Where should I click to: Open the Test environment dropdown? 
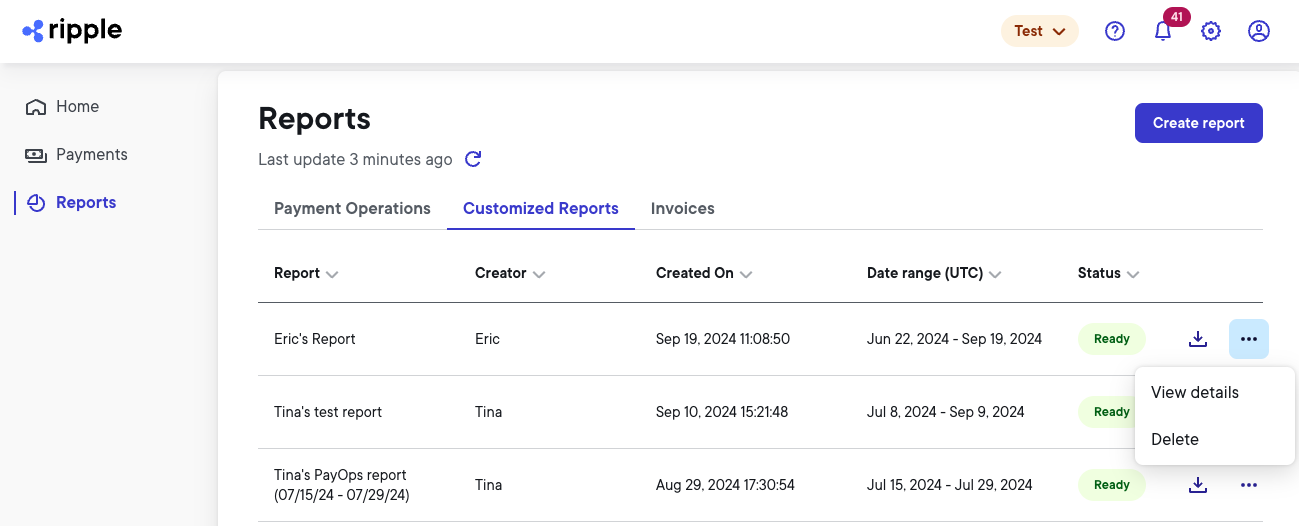tap(1040, 31)
